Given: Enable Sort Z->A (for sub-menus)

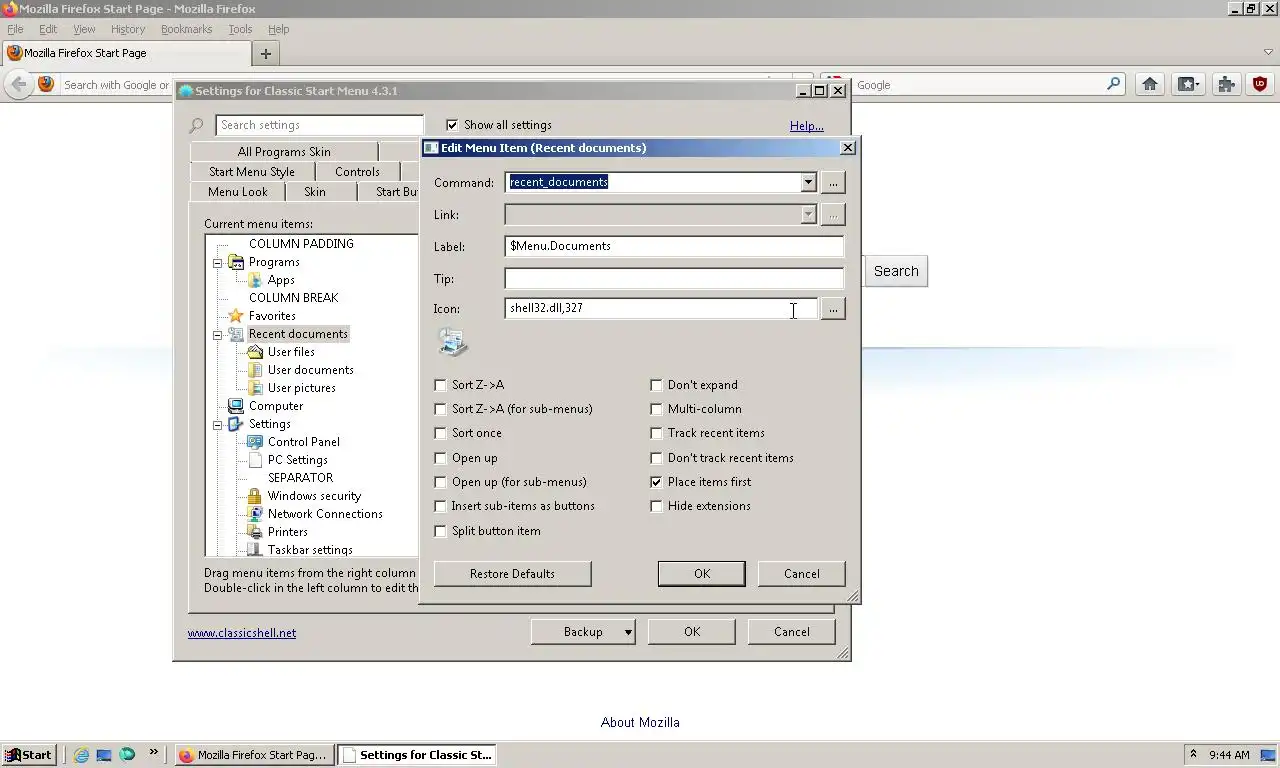Looking at the screenshot, I should click(x=440, y=409).
